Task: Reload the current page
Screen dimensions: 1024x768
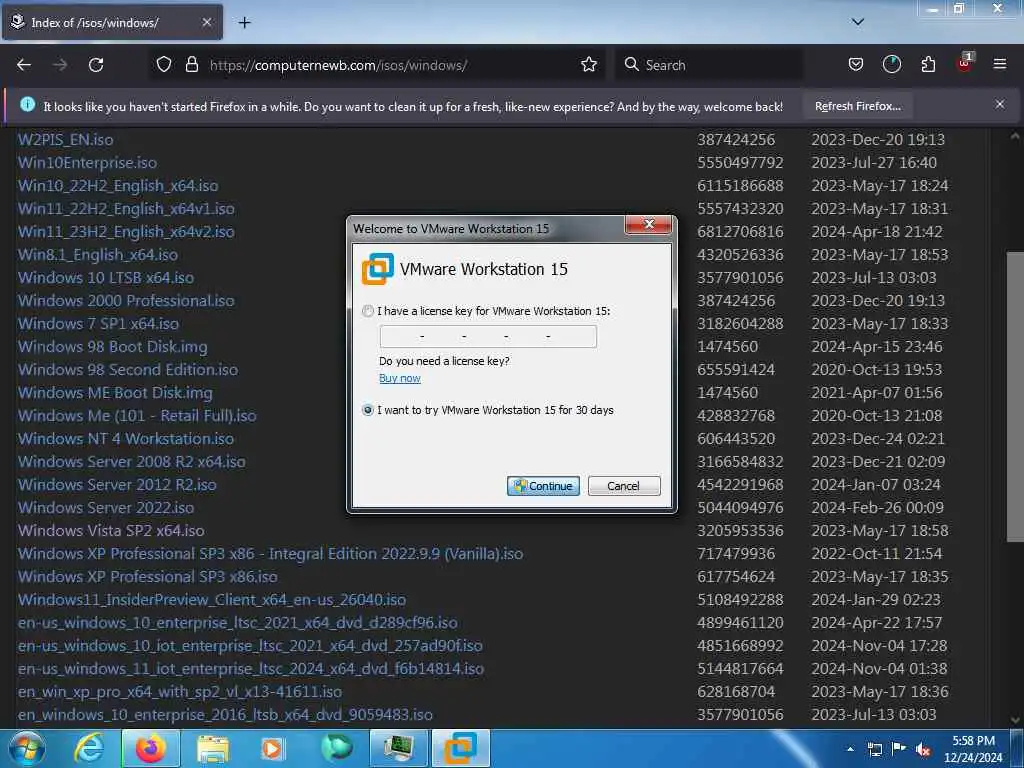Action: [96, 65]
